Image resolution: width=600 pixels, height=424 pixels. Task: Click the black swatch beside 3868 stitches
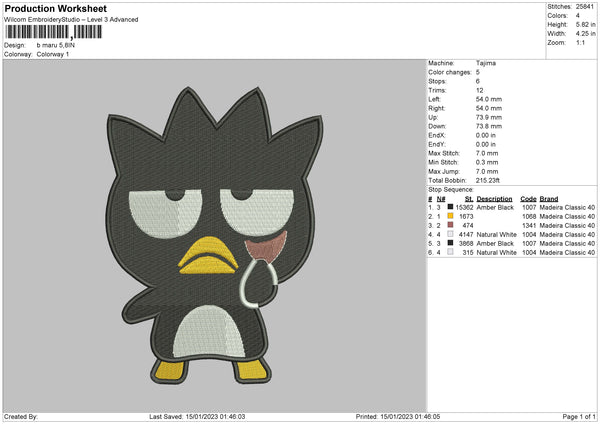tap(450, 243)
